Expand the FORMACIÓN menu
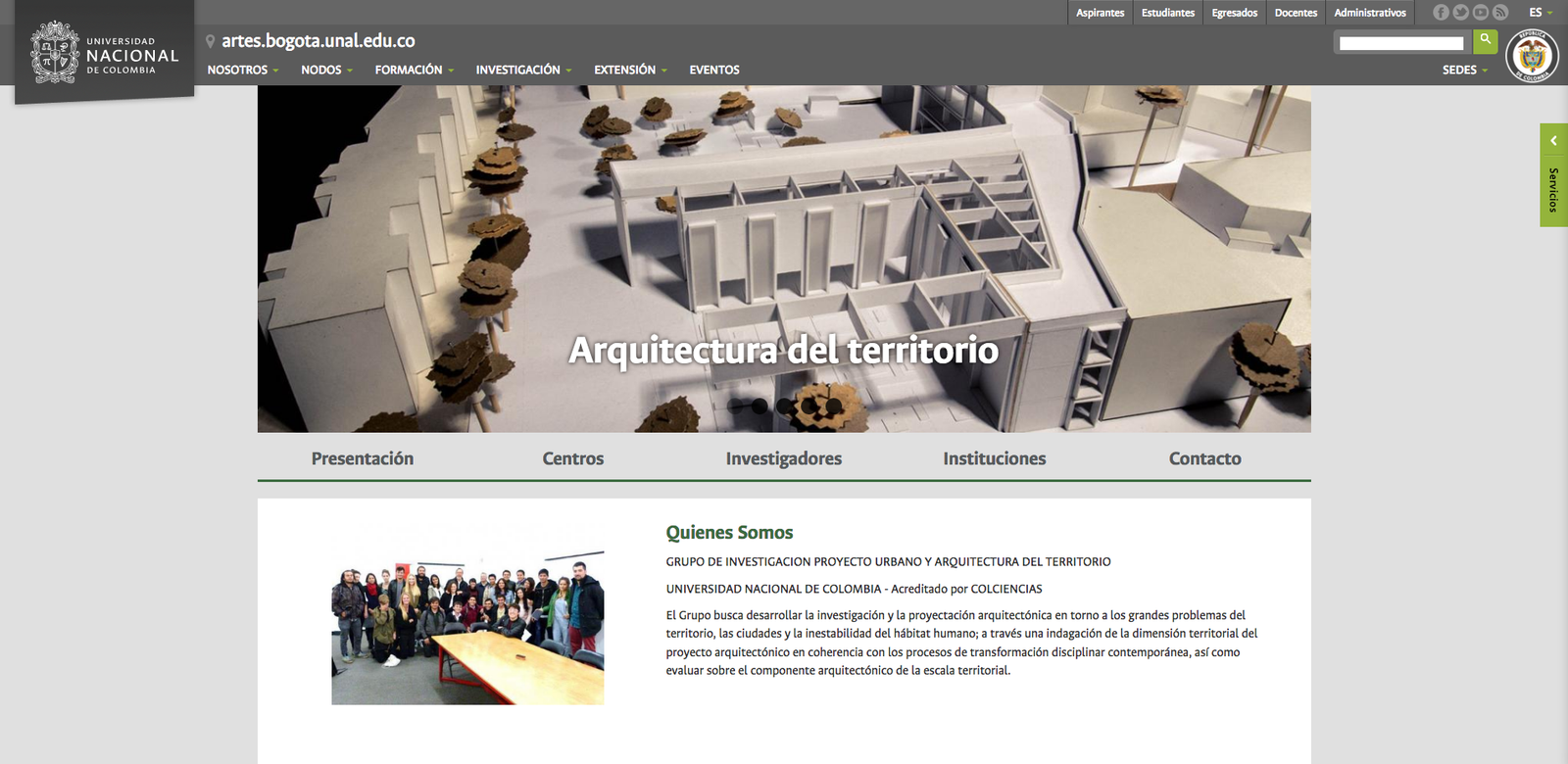The width and height of the screenshot is (1568, 764). pyautogui.click(x=415, y=70)
